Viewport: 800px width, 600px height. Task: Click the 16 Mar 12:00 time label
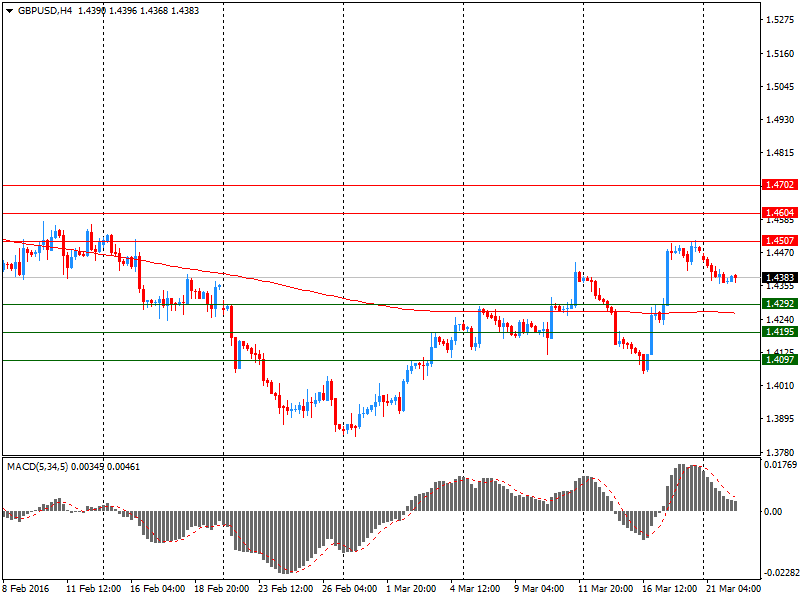(669, 589)
